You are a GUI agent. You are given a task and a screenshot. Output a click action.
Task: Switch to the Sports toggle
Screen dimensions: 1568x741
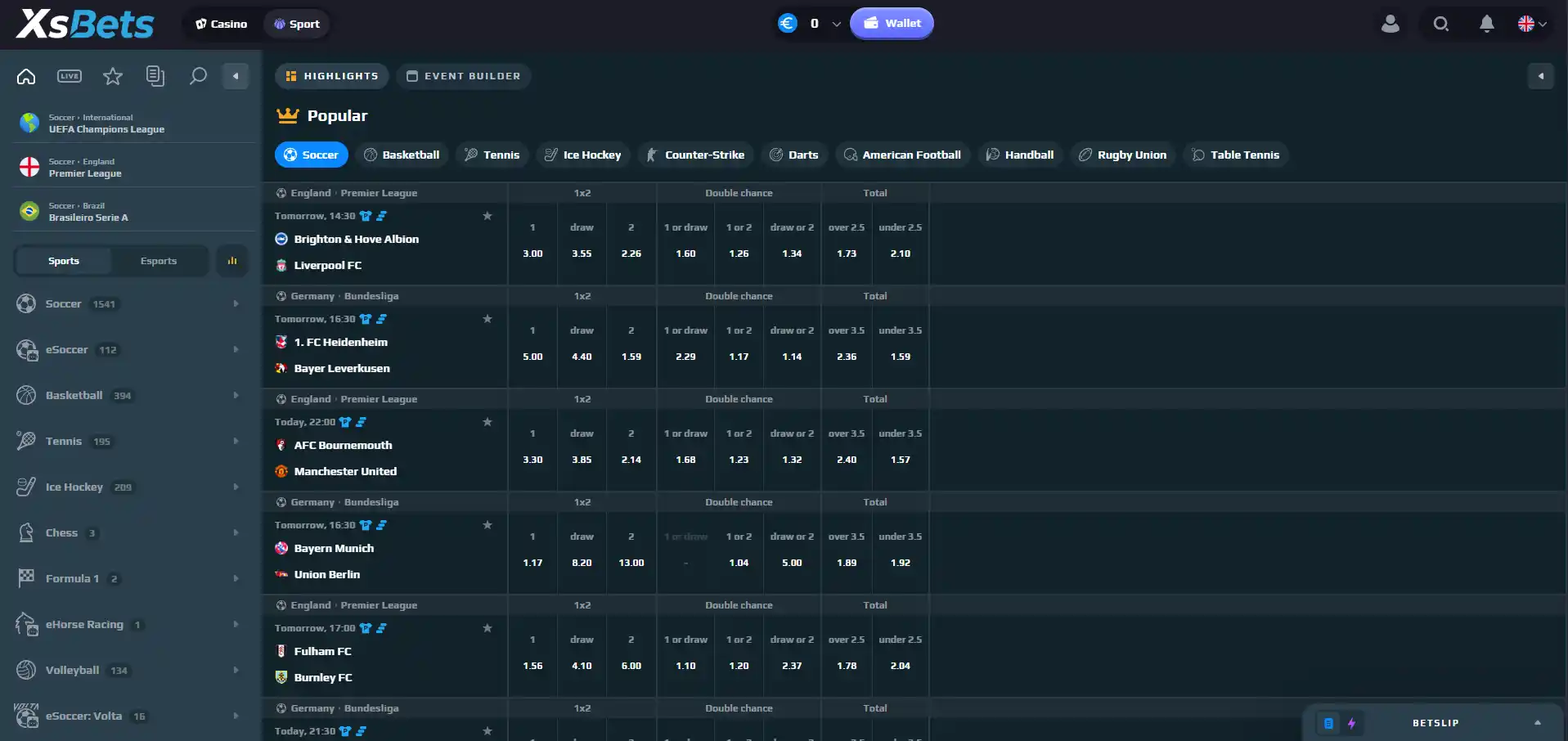point(64,261)
